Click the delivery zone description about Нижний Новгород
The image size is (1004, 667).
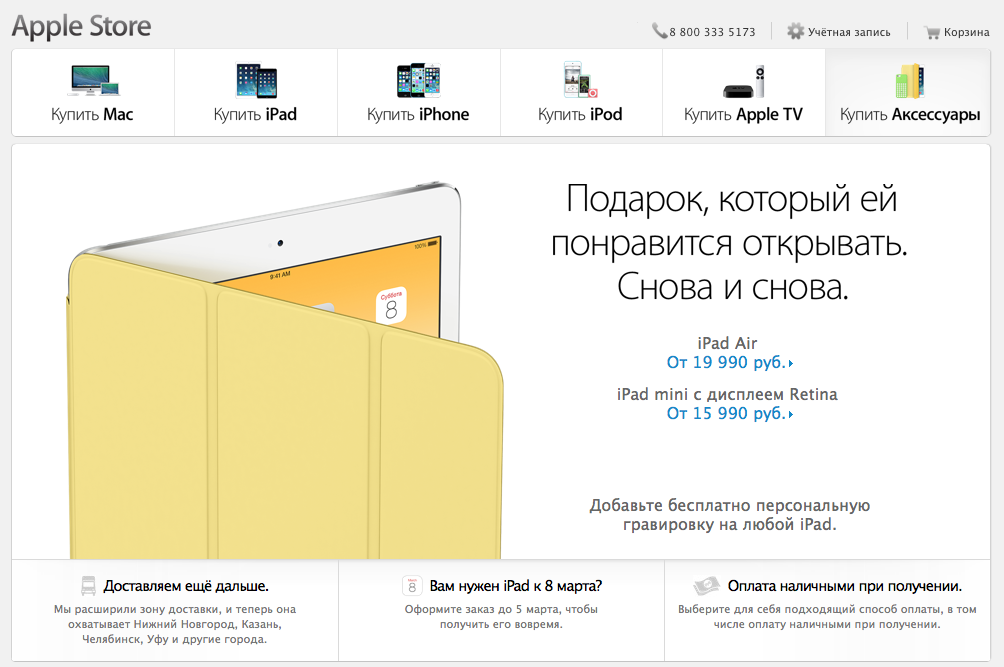click(x=175, y=624)
